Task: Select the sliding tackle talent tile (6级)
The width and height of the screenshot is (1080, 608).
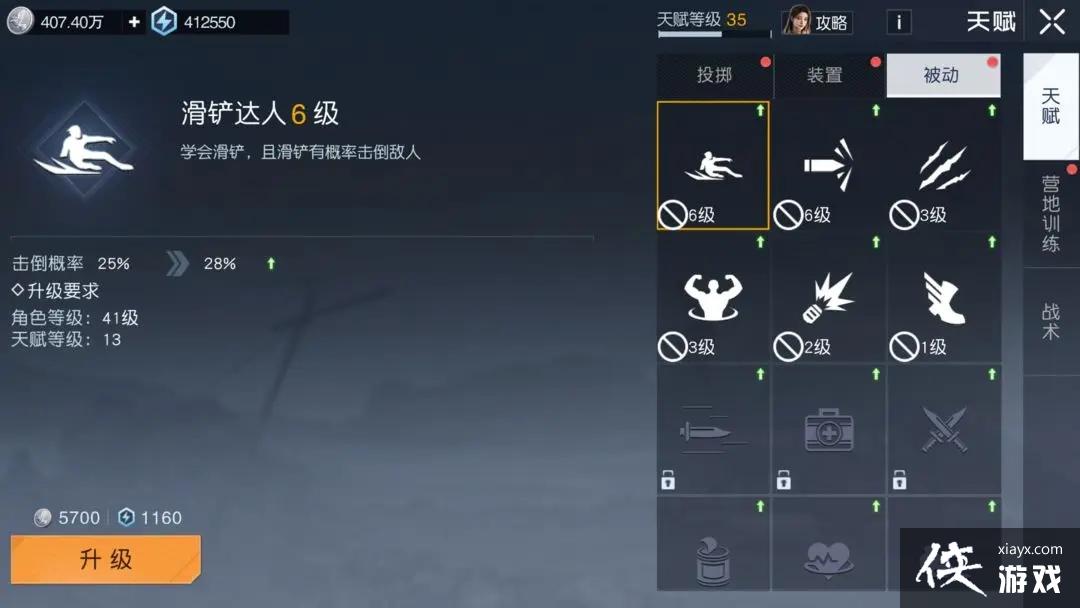Action: coord(713,165)
